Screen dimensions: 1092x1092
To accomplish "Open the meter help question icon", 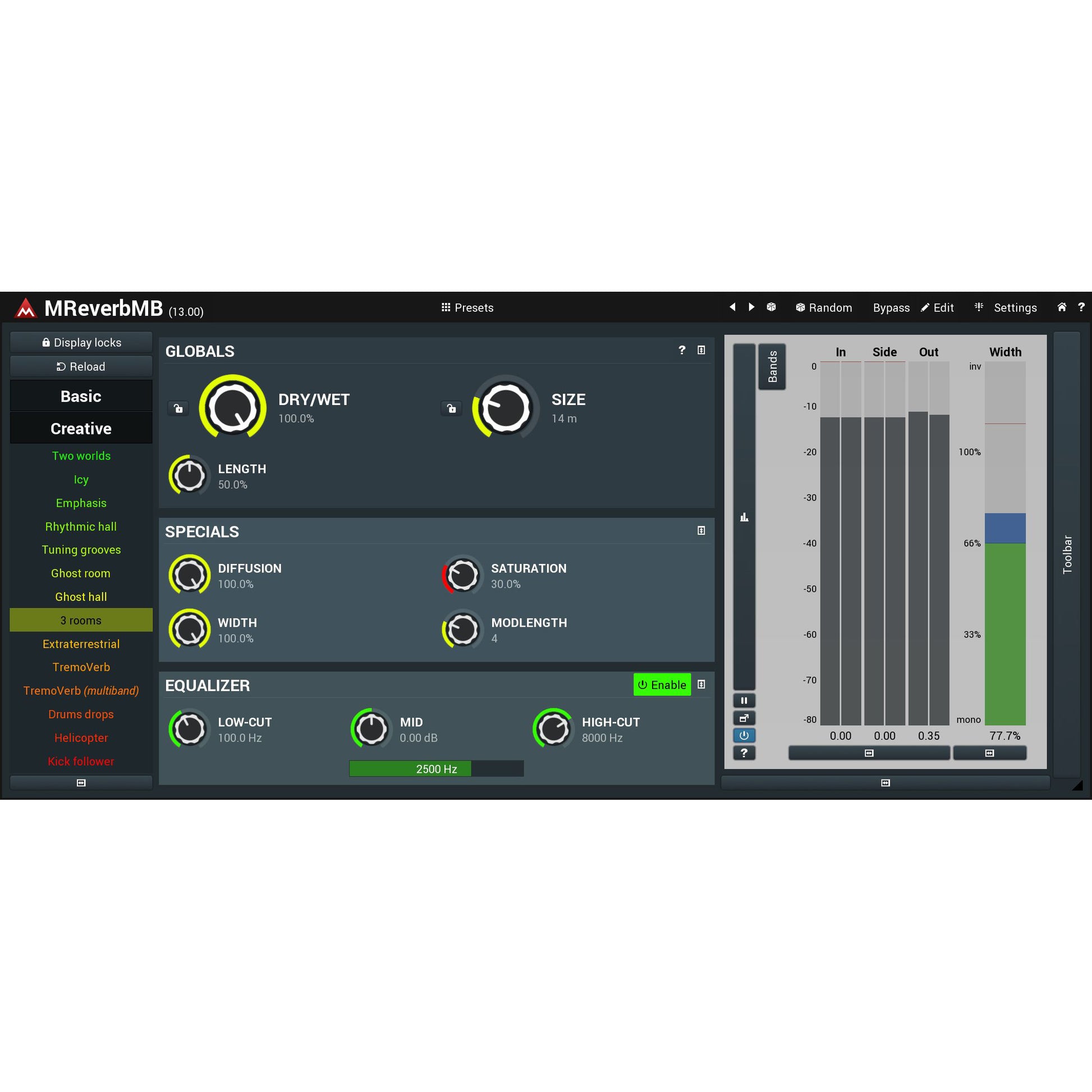I will [x=744, y=753].
